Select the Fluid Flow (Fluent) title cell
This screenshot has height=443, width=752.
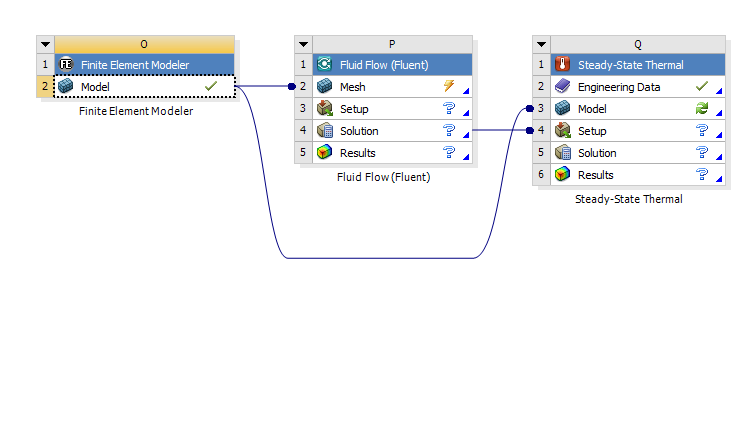click(392, 65)
